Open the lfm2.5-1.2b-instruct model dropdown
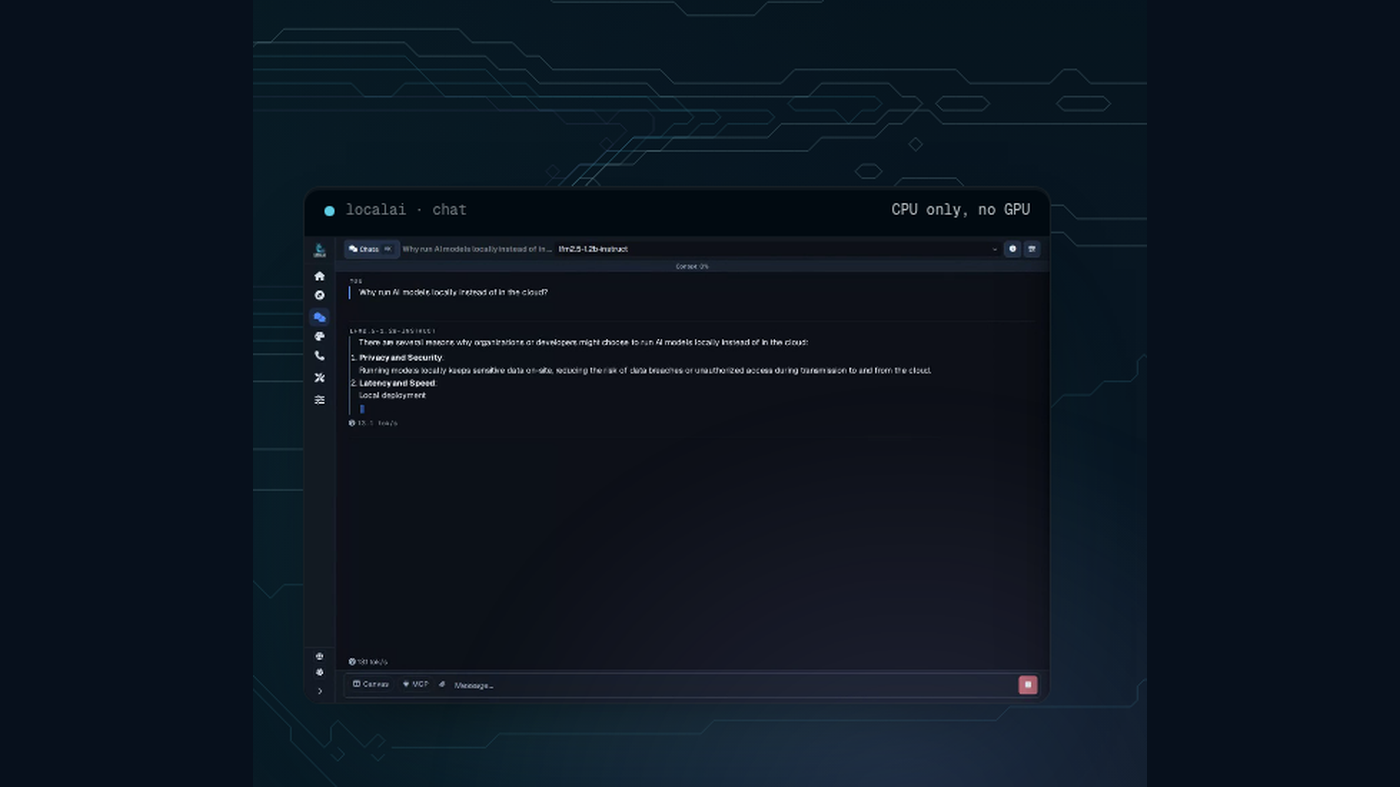 click(x=777, y=249)
